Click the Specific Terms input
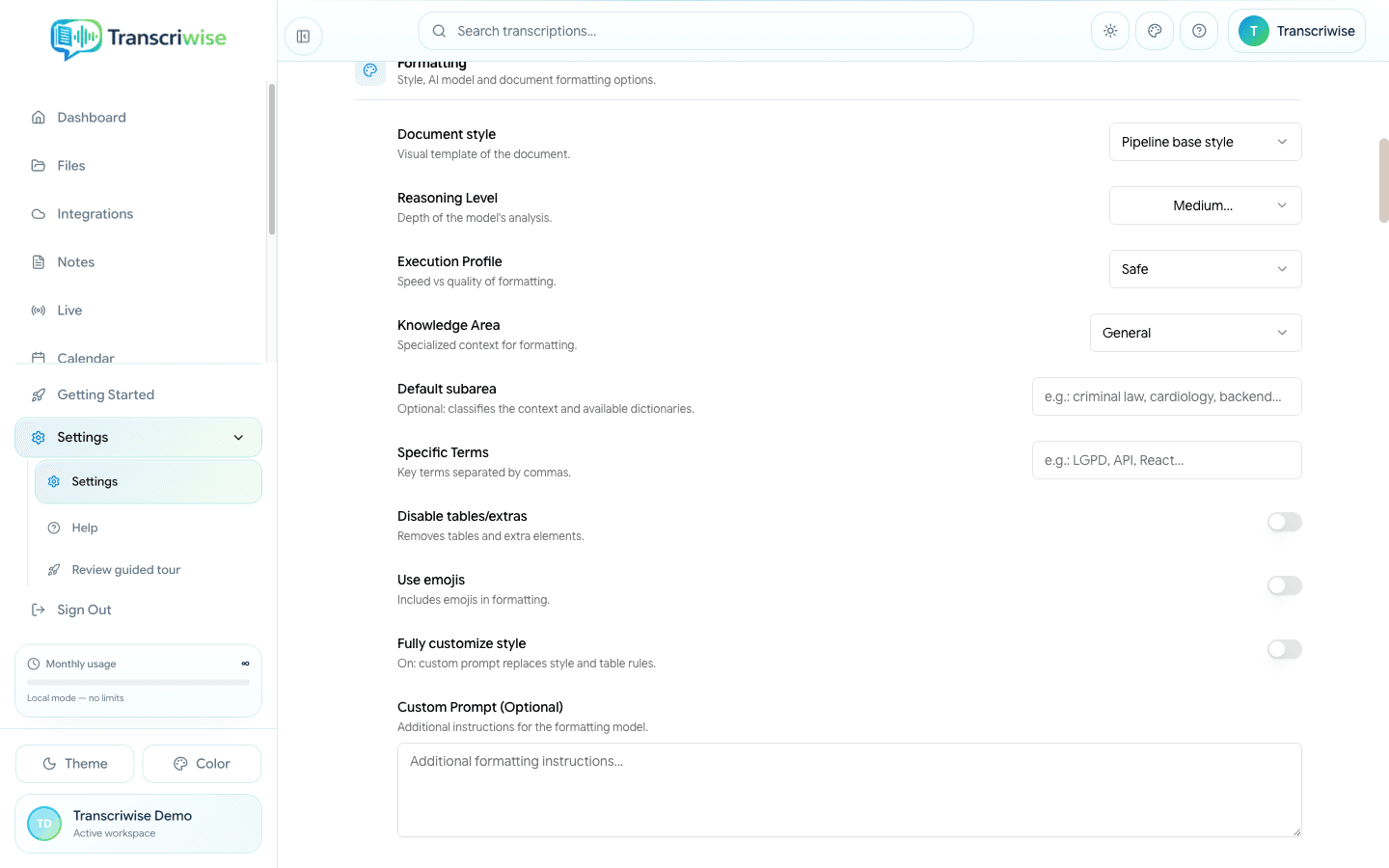The width and height of the screenshot is (1389, 868). pos(1167,460)
